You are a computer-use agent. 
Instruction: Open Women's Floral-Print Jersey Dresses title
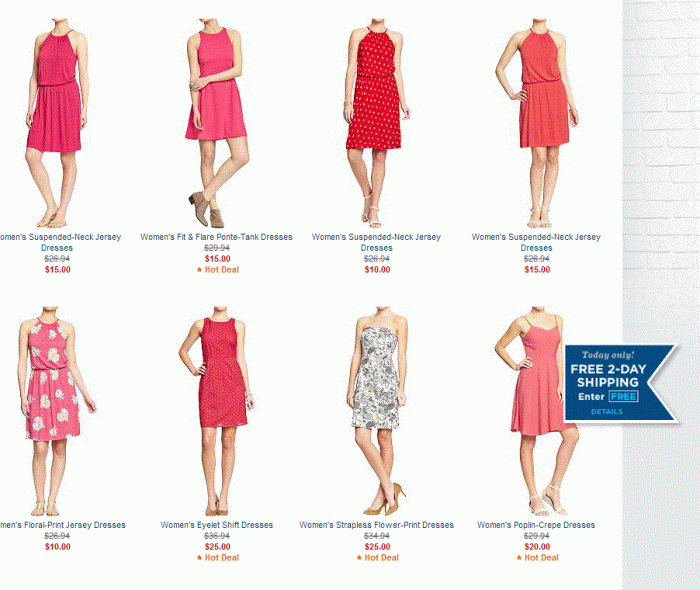62,525
